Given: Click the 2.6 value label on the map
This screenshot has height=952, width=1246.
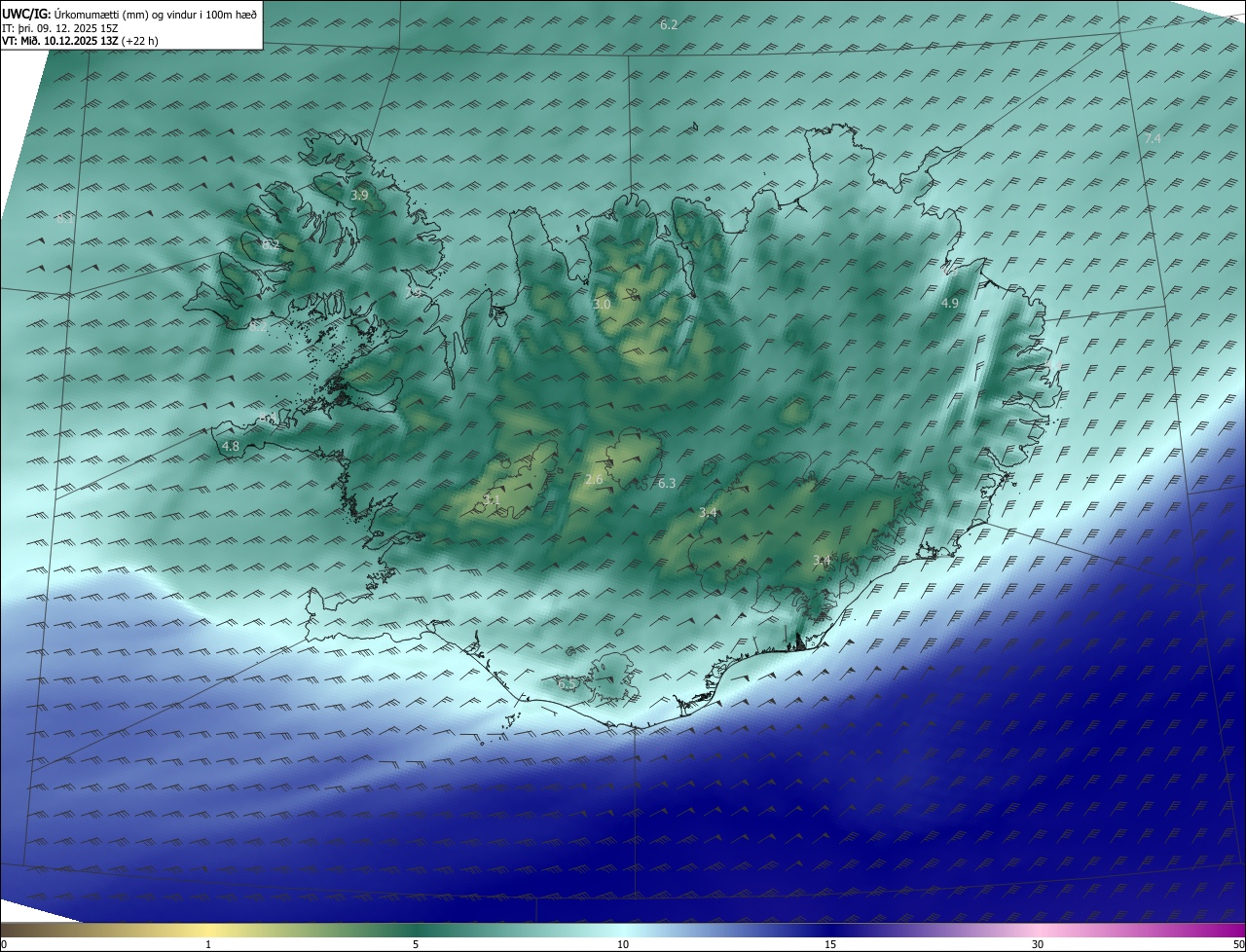Looking at the screenshot, I should pos(594,479).
